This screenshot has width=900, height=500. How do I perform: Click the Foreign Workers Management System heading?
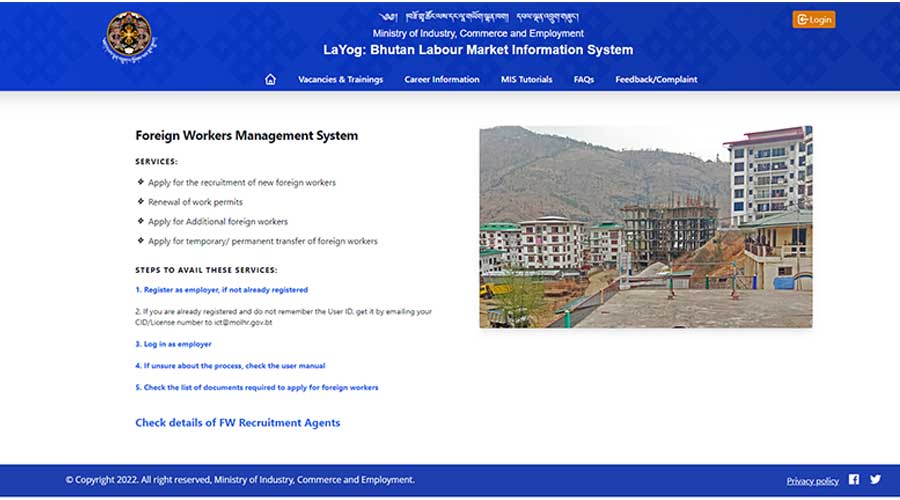click(x=246, y=136)
